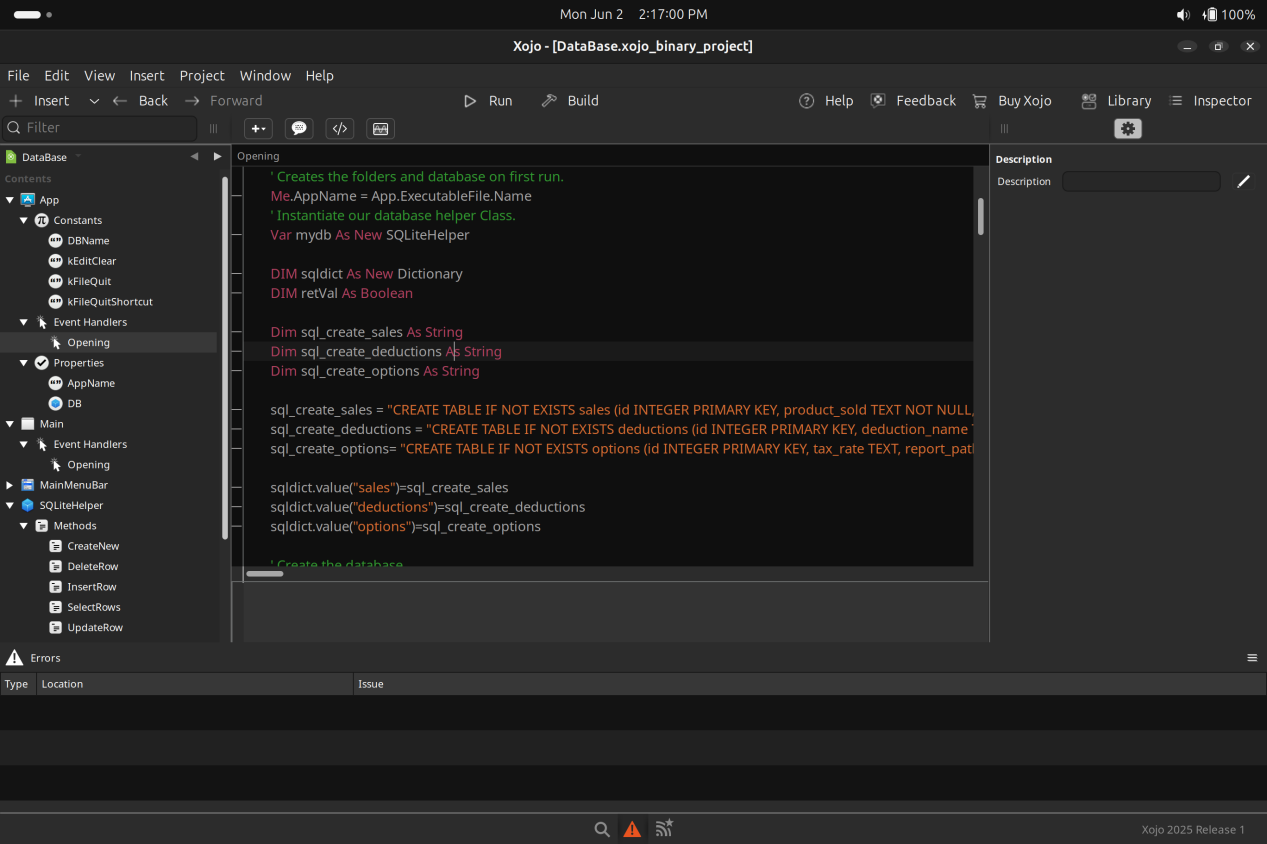This screenshot has width=1267, height=844.
Task: Toggle the Library panel
Action: pyautogui.click(x=1116, y=101)
